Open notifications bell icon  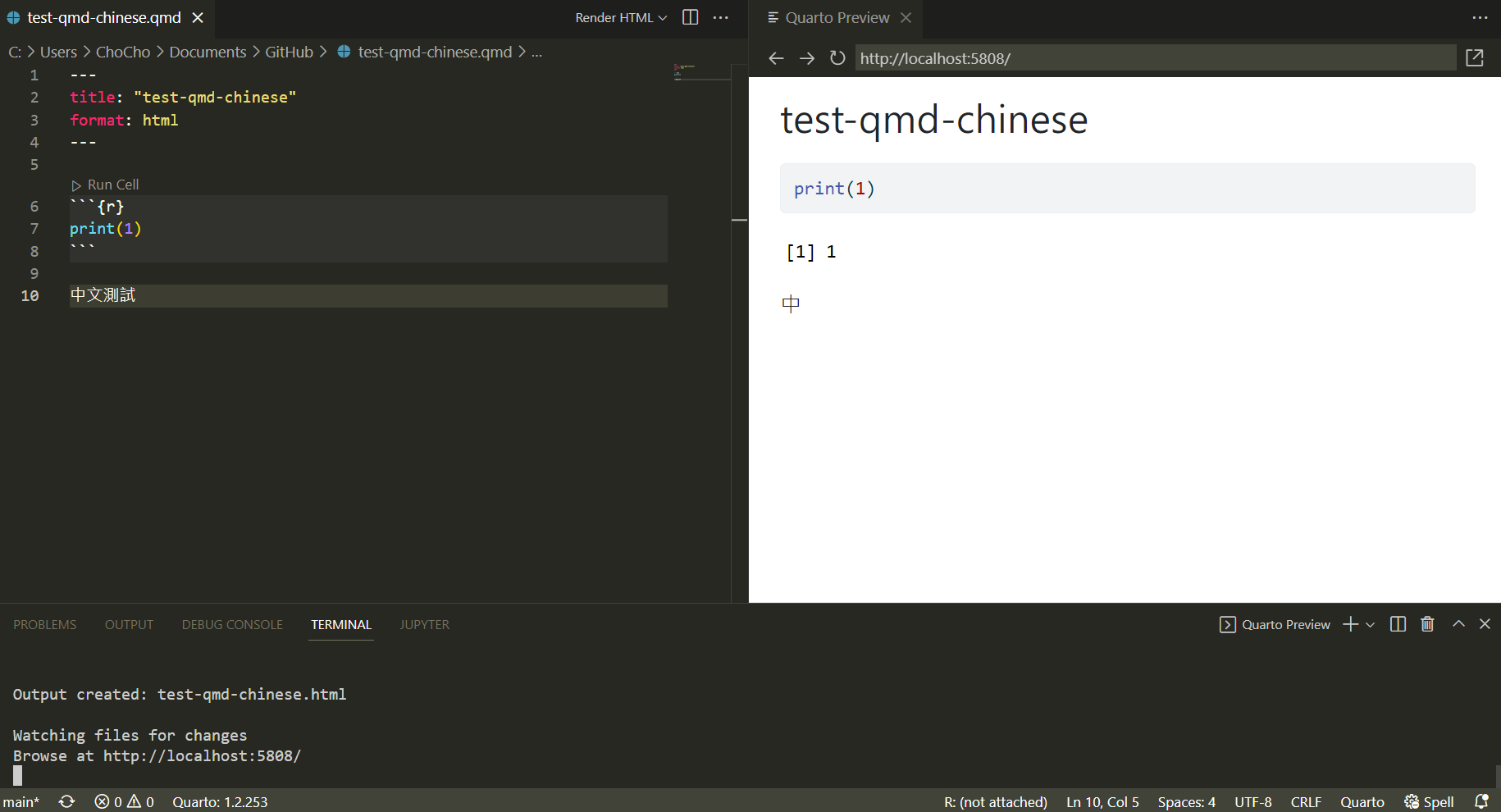(x=1481, y=801)
